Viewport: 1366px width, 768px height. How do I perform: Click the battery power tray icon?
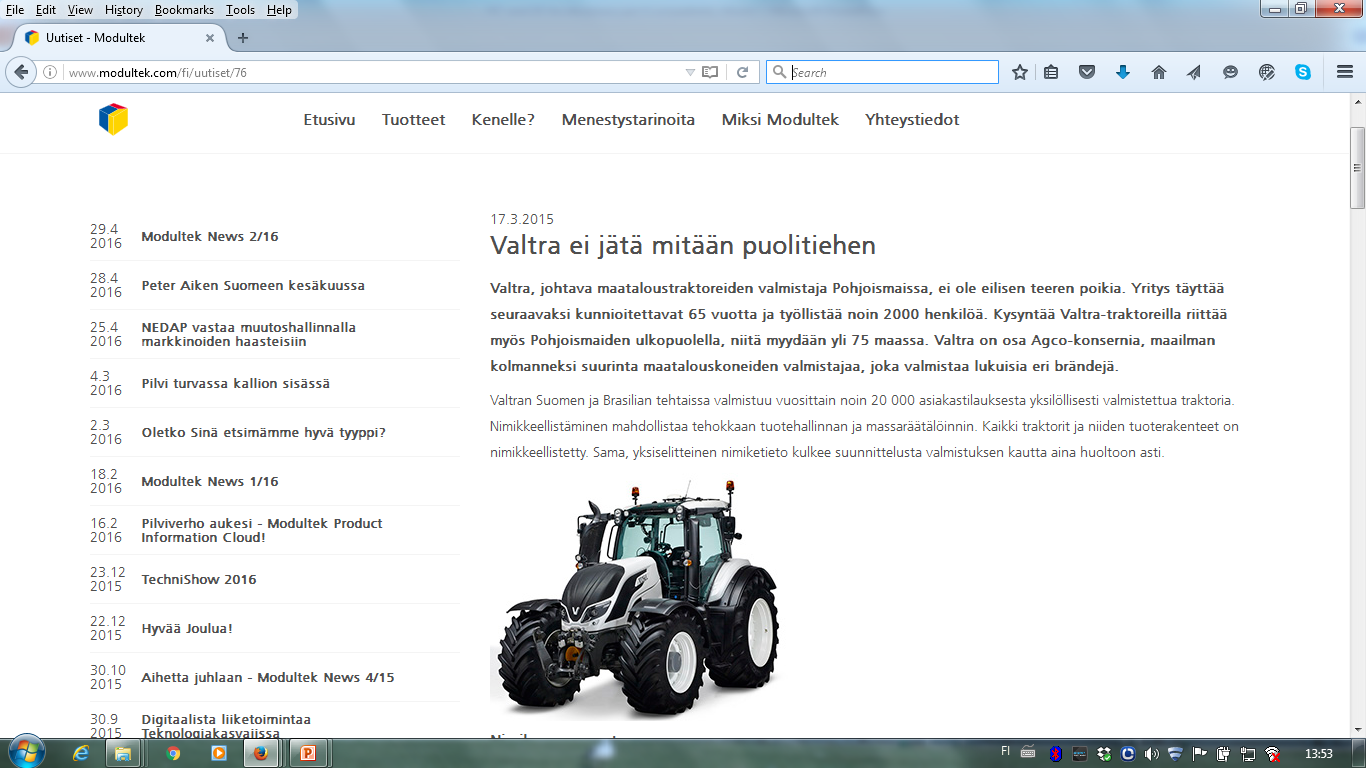click(x=1224, y=753)
